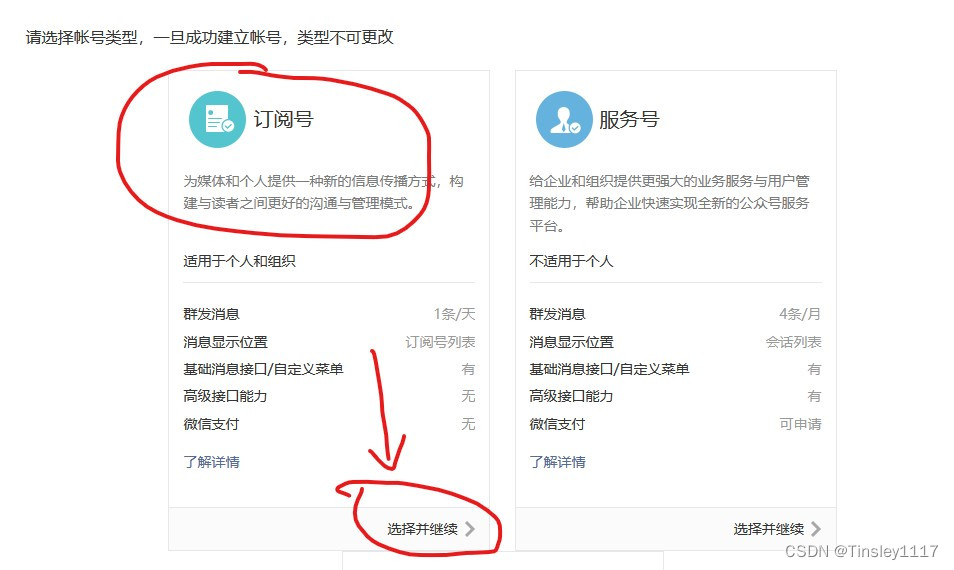The width and height of the screenshot is (954, 570).
Task: Click the 不适用于个人 label
Action: (571, 261)
